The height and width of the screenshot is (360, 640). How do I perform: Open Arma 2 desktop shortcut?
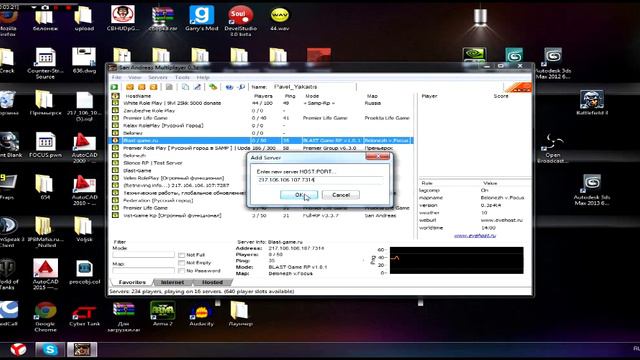[x=162, y=314]
